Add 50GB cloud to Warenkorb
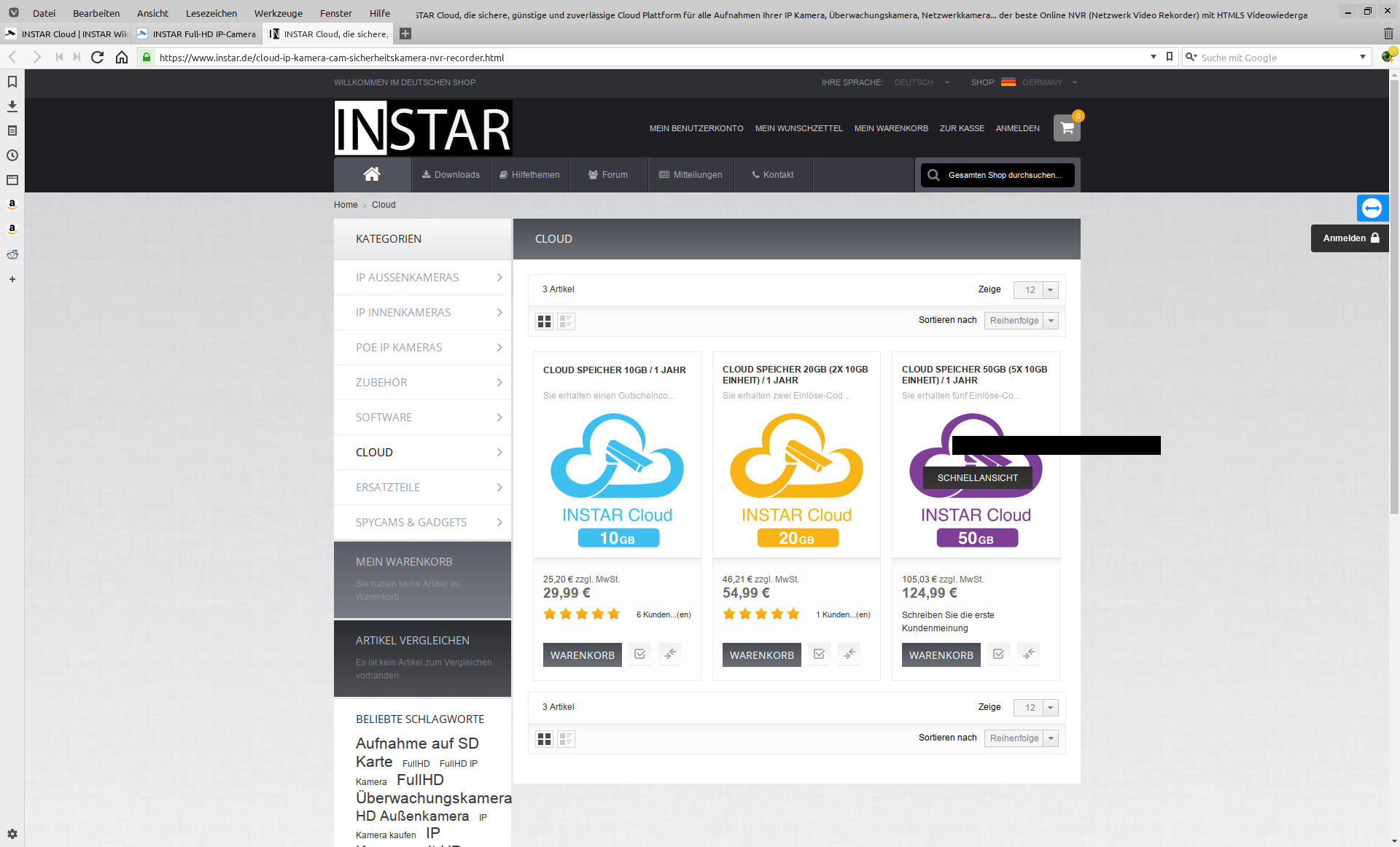The height and width of the screenshot is (847, 1400). point(941,655)
